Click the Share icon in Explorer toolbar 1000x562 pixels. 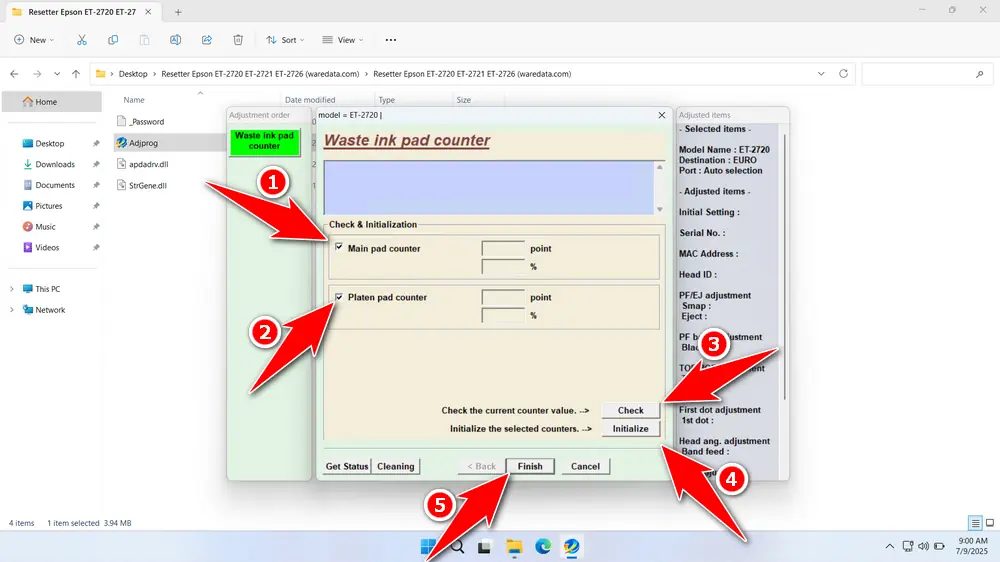(207, 40)
